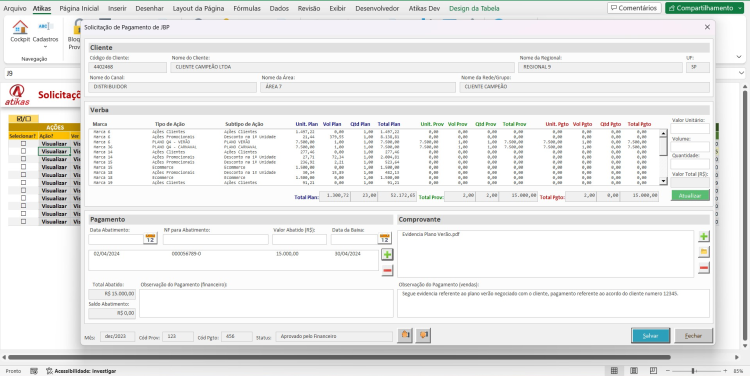This screenshot has height=376, width=750.
Task: Click left arrow of sheet horizontal scrollbar
Action: 4,357
